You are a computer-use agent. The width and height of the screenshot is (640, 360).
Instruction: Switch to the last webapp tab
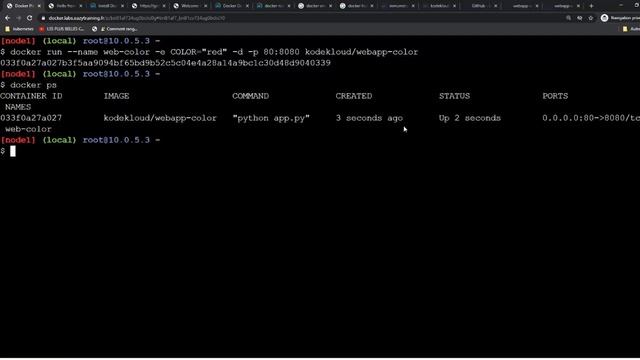[563, 6]
